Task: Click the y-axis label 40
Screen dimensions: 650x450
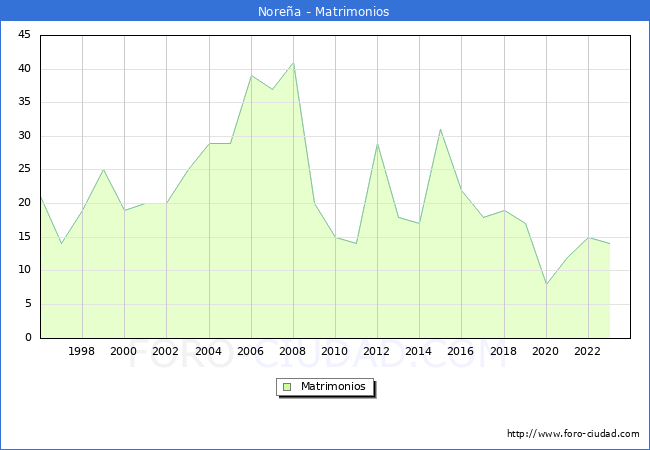Action: (24, 68)
